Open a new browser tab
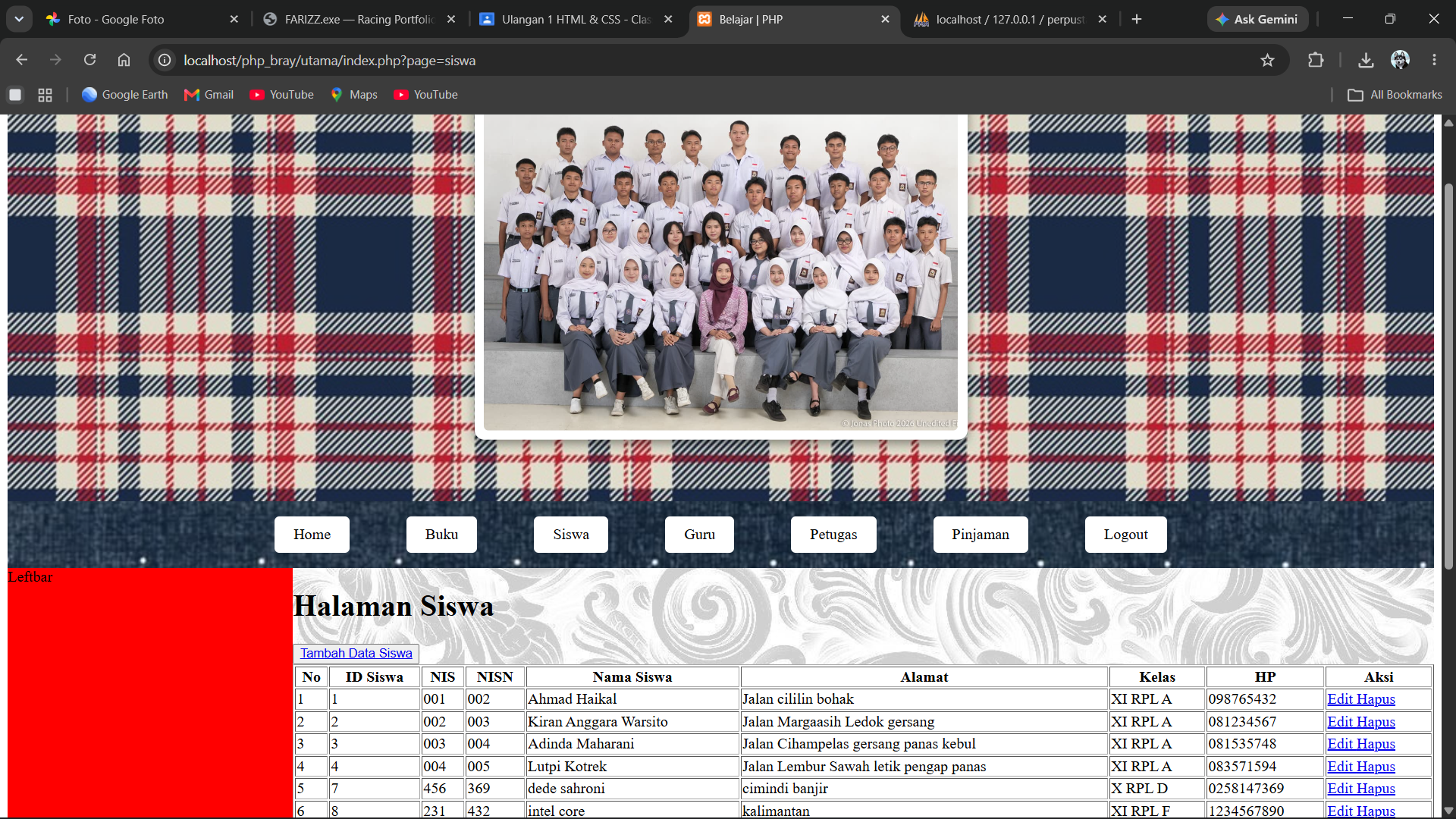This screenshot has width=1456, height=819. click(1136, 19)
